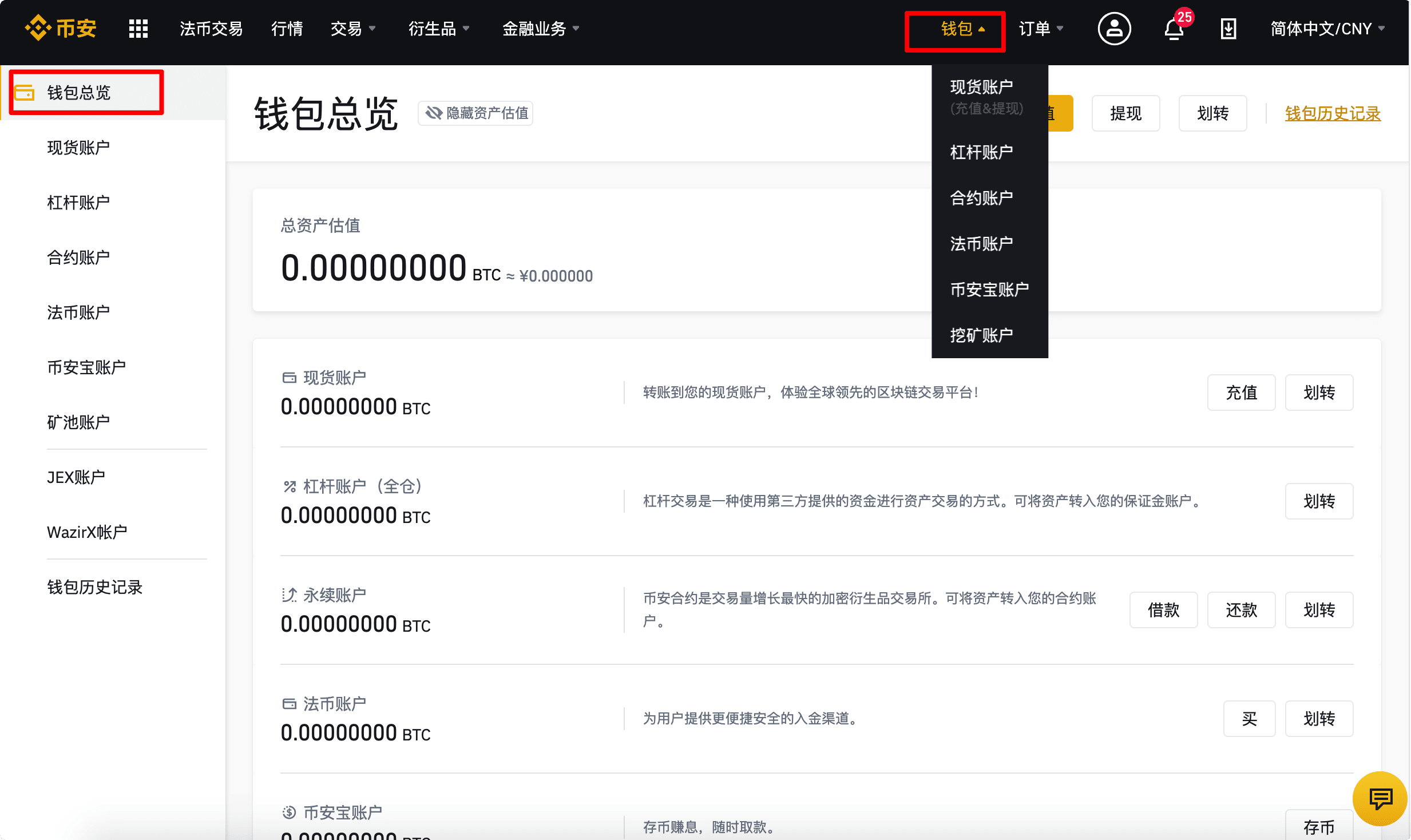Click 还款 in the 永续账户 row
The image size is (1411, 840).
point(1241,610)
